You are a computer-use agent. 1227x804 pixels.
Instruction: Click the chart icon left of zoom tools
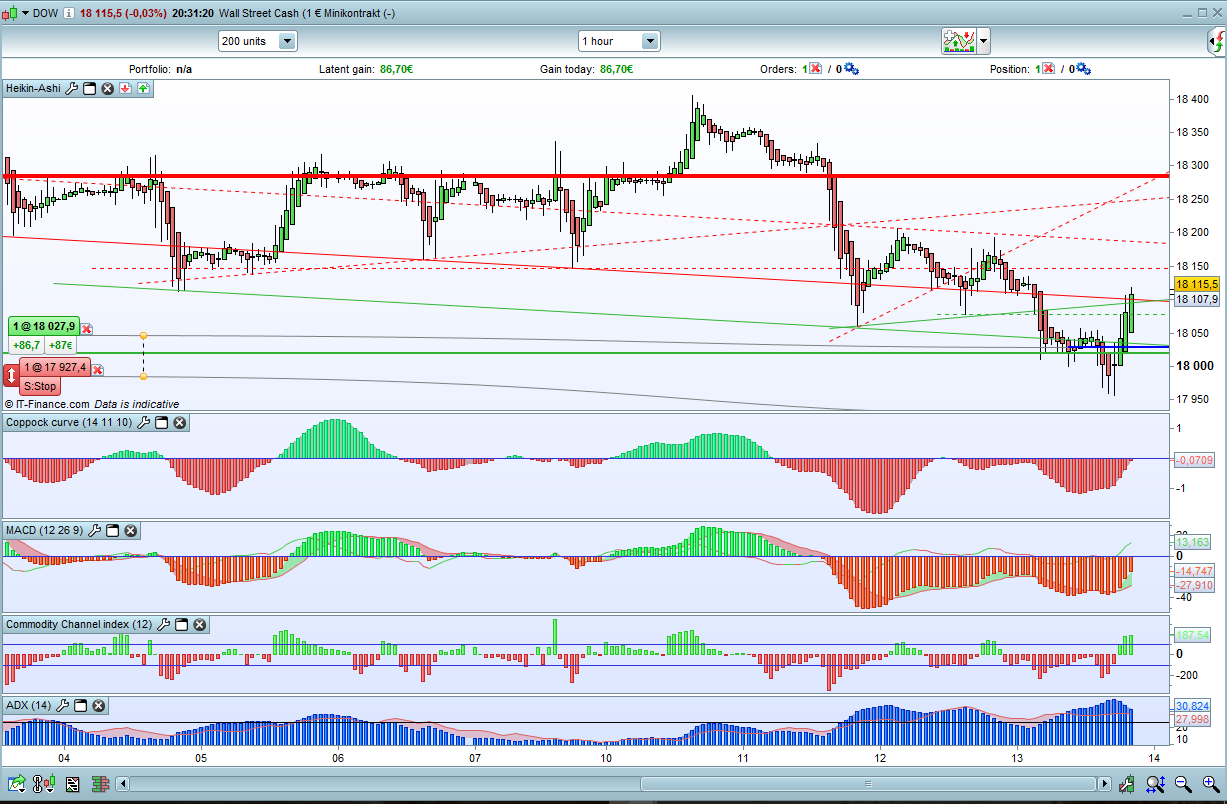pos(1128,784)
